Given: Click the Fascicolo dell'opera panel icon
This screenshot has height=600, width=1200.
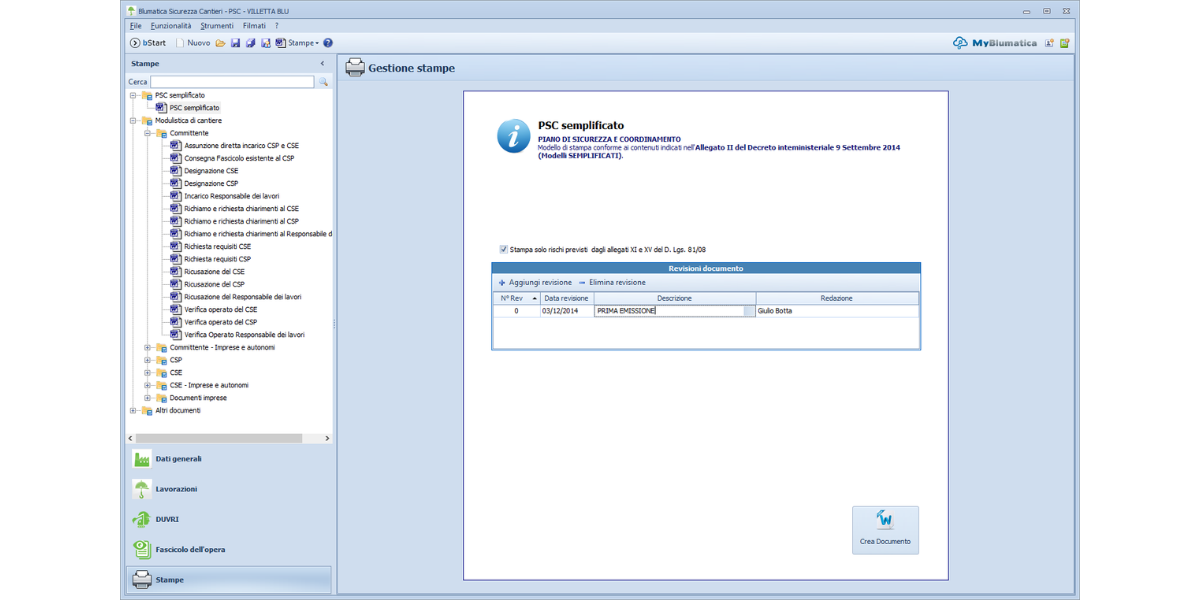Looking at the screenshot, I should 142,549.
